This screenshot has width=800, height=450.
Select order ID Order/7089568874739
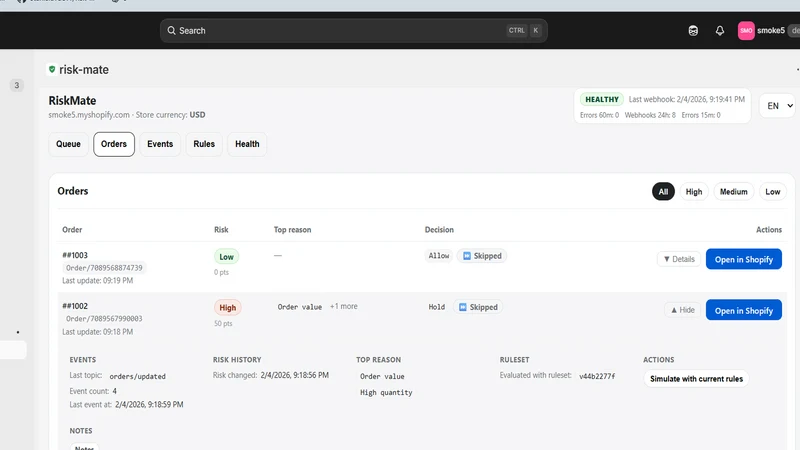click(x=104, y=268)
